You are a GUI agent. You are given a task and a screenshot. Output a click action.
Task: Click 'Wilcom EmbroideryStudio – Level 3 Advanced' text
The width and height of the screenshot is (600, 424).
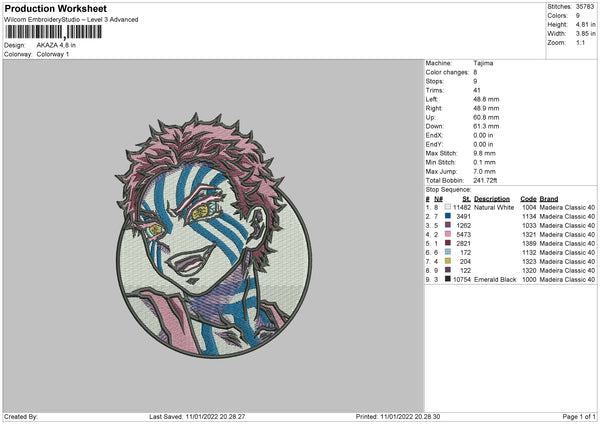pyautogui.click(x=71, y=20)
